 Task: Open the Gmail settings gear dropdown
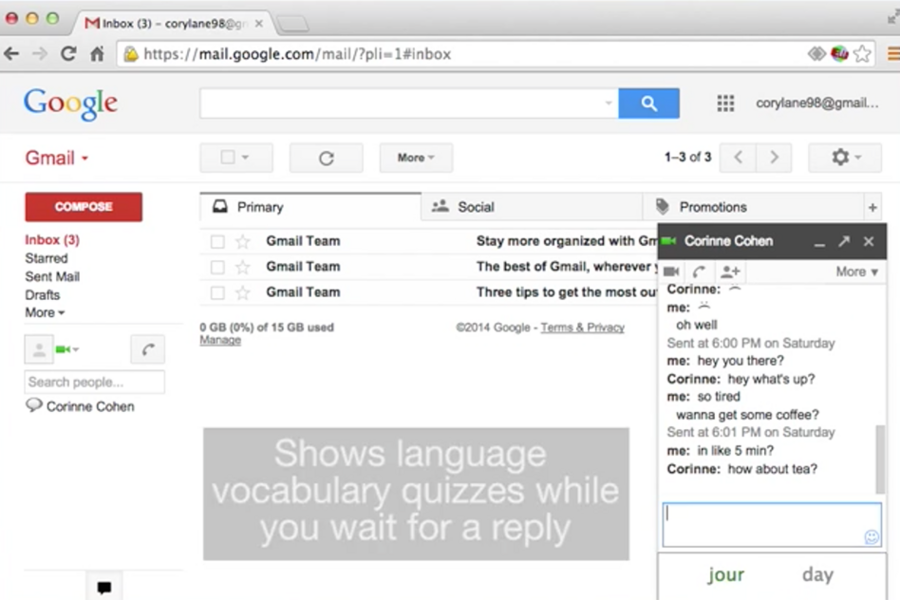(x=844, y=158)
